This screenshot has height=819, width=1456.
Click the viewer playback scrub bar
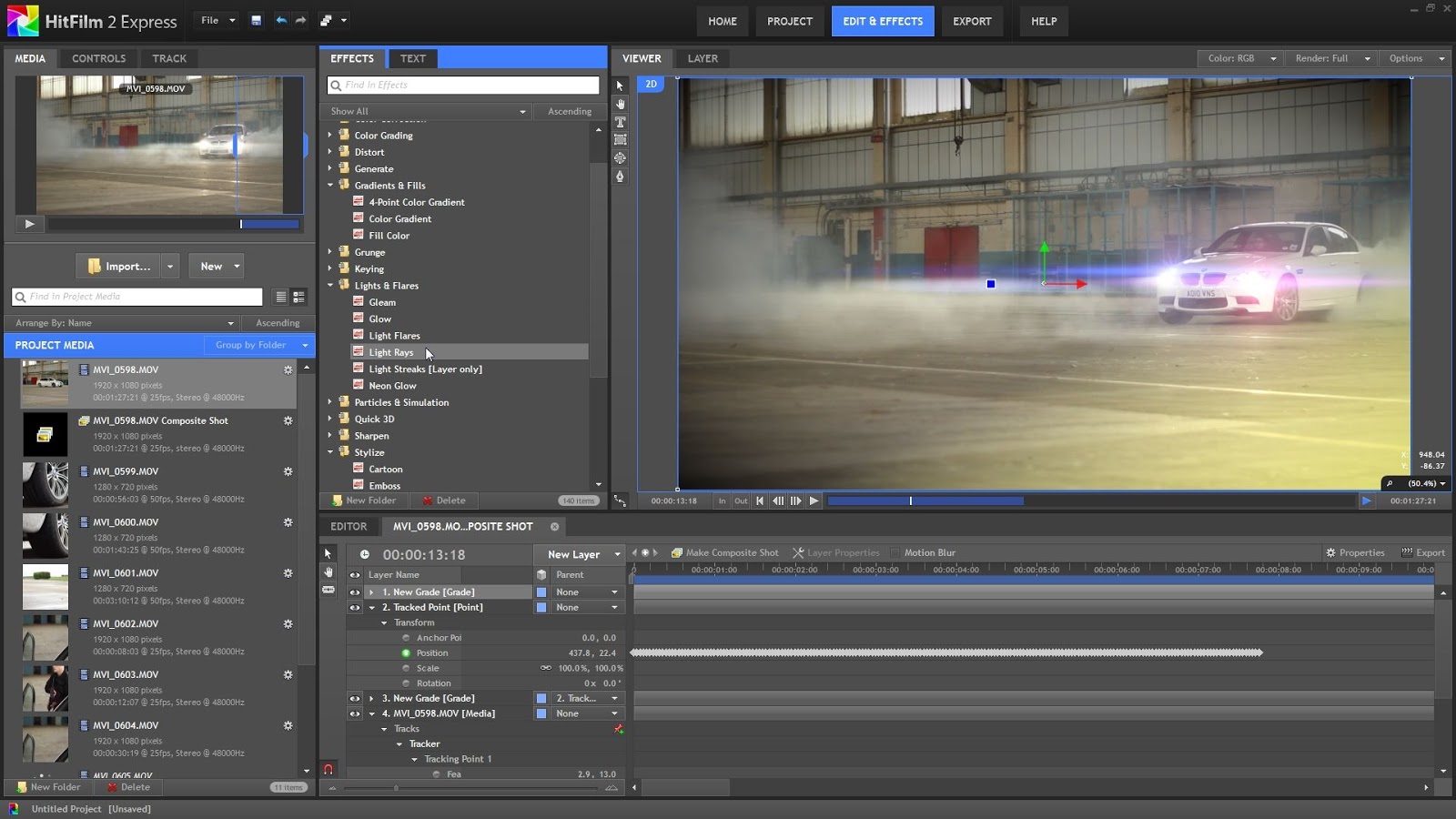tap(1092, 500)
